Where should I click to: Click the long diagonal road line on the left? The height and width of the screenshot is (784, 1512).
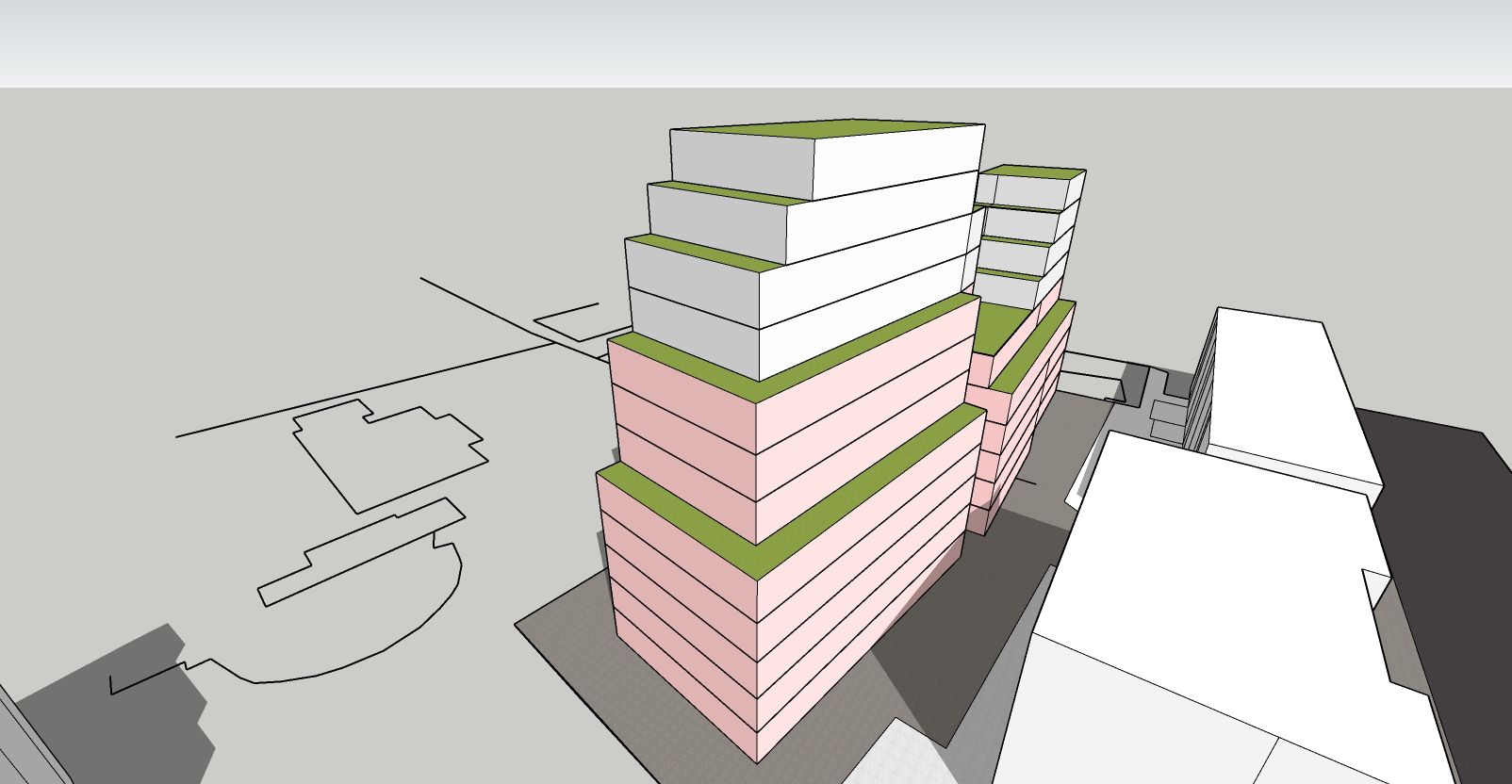coord(358,392)
